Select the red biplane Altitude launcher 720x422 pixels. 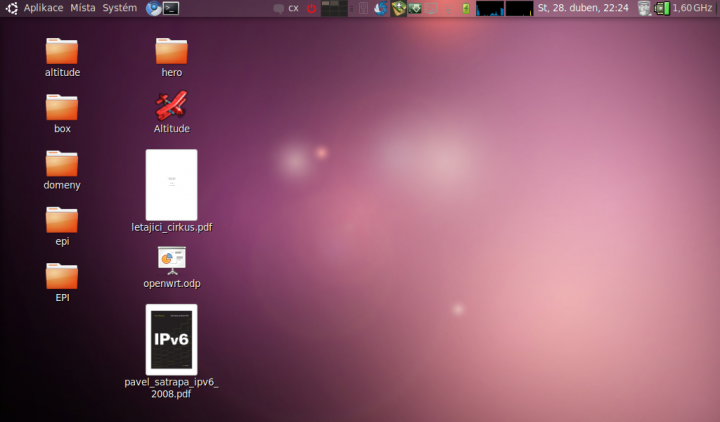(x=171, y=106)
